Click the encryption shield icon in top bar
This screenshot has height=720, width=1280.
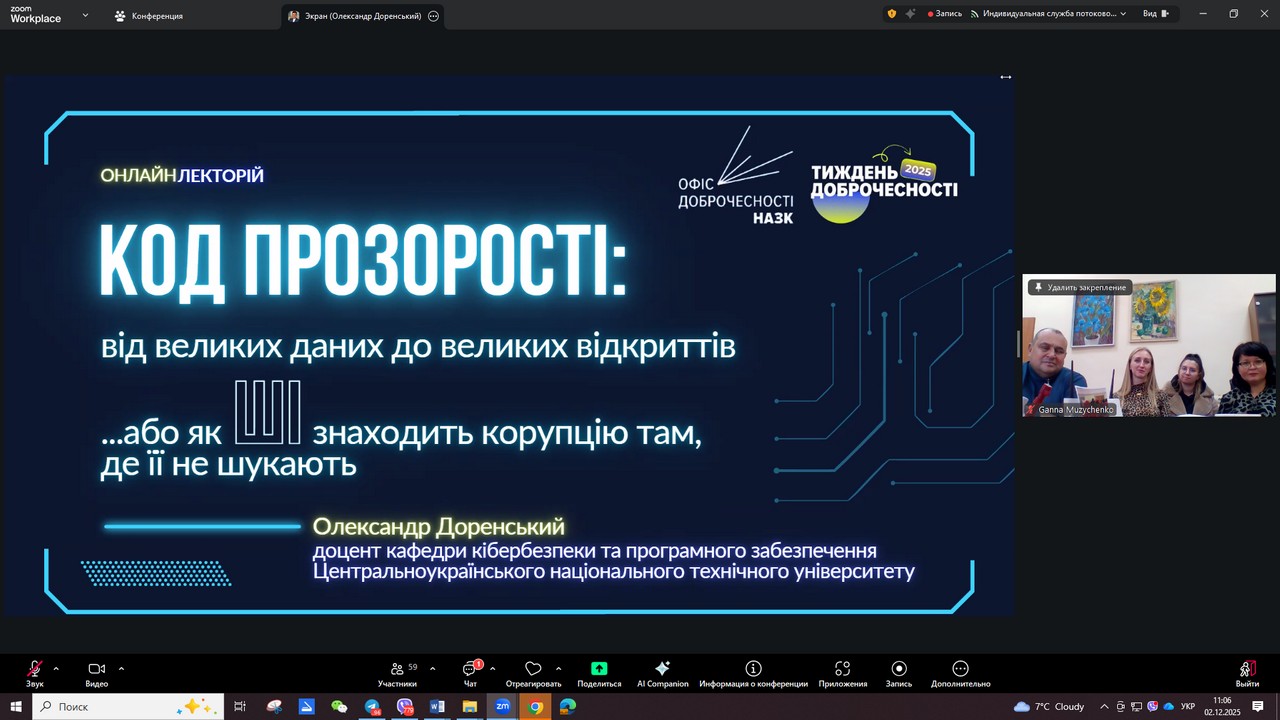click(891, 14)
